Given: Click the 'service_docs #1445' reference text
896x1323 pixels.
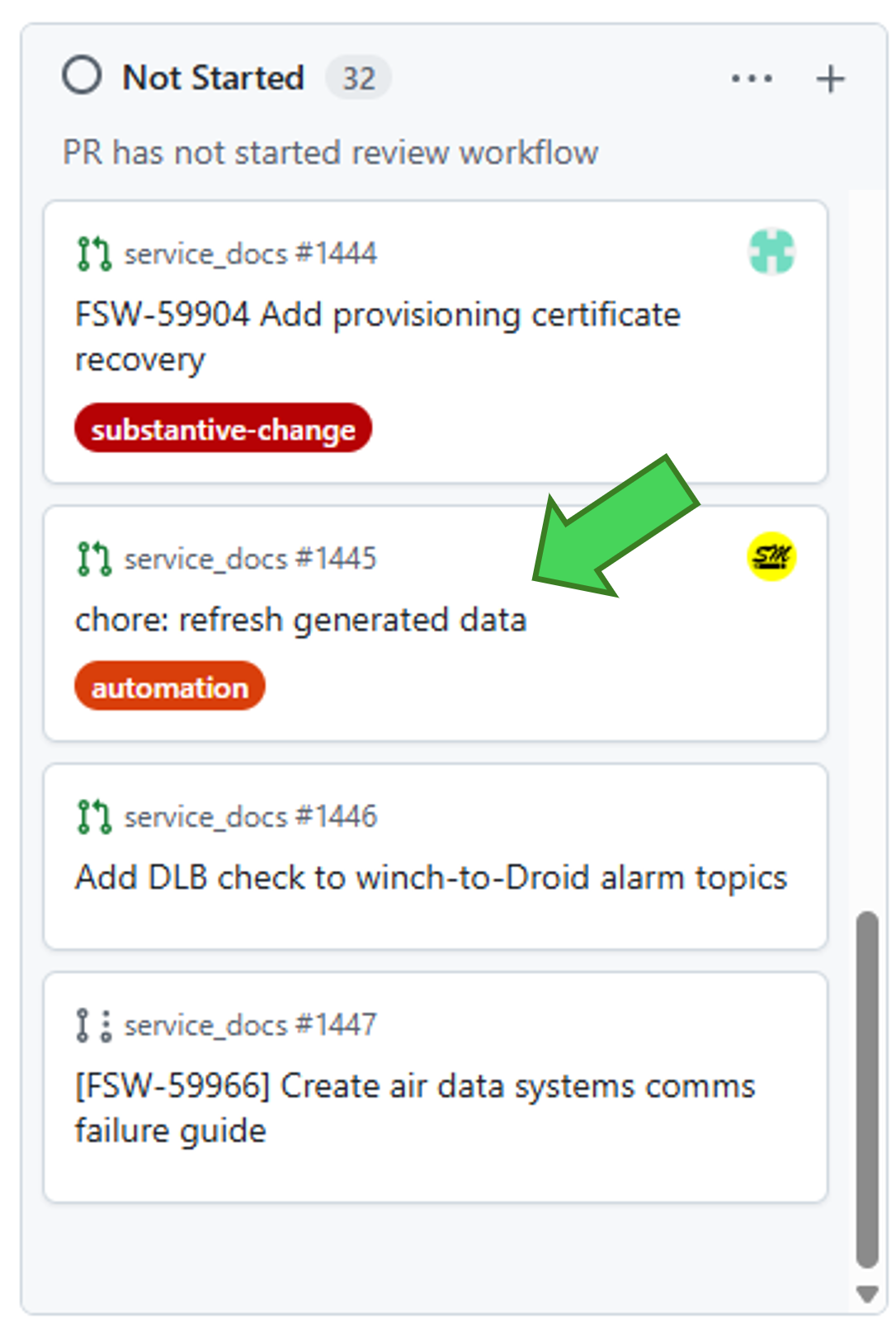Looking at the screenshot, I should [x=251, y=559].
